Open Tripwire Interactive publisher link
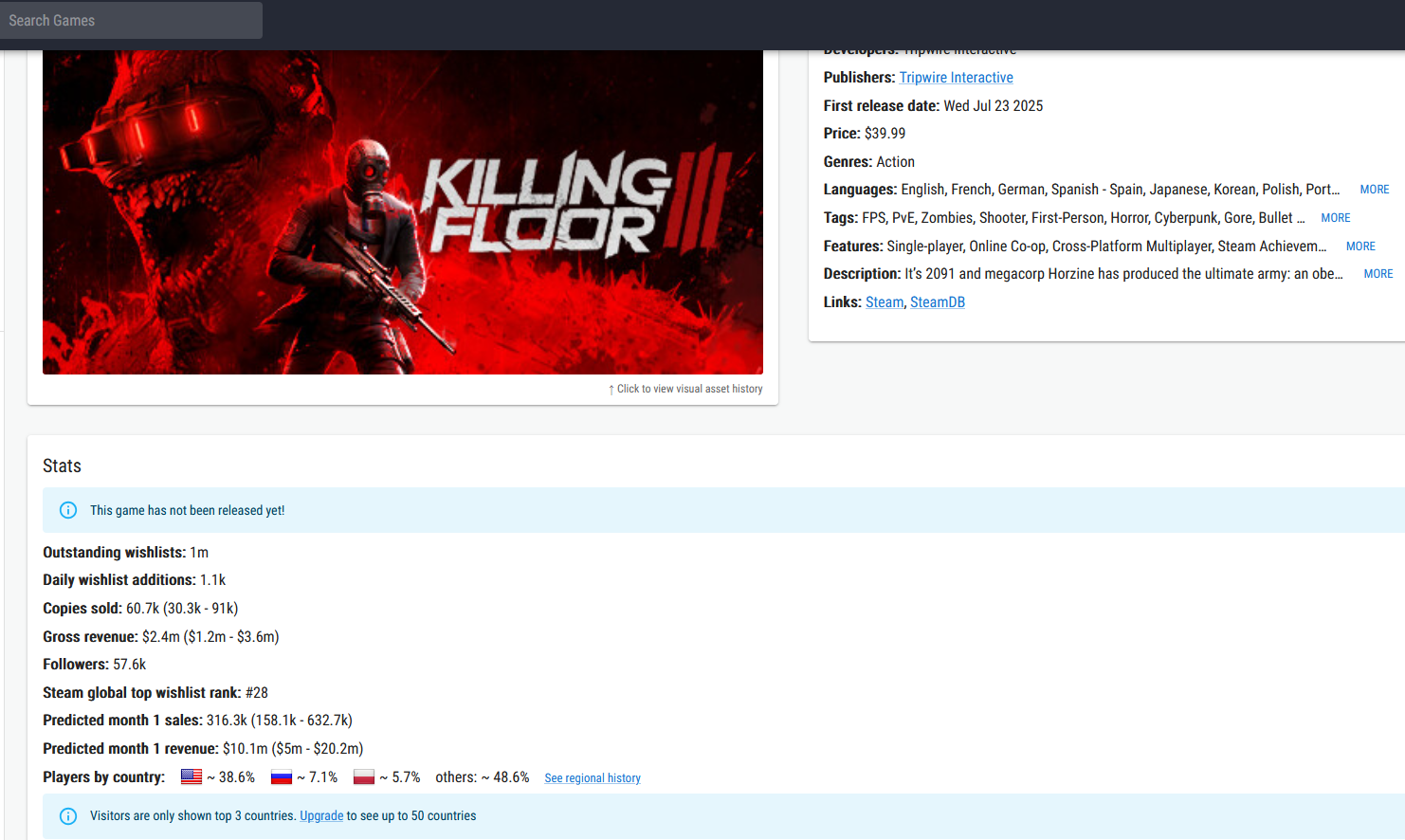The image size is (1405, 840). coord(956,78)
